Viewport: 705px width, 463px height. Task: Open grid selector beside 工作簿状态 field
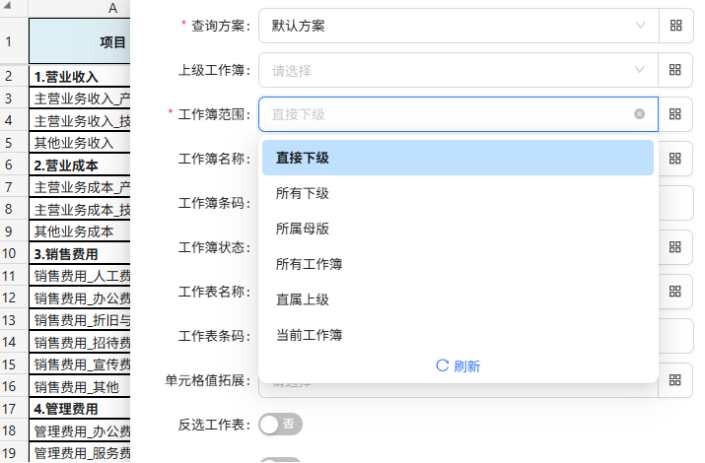(x=675, y=247)
